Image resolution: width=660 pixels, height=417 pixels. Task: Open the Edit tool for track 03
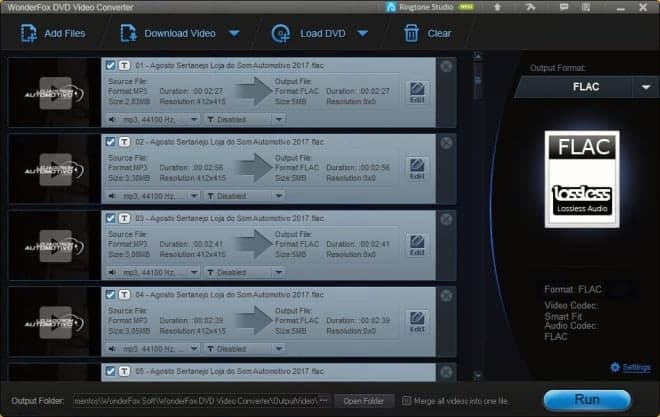(417, 245)
